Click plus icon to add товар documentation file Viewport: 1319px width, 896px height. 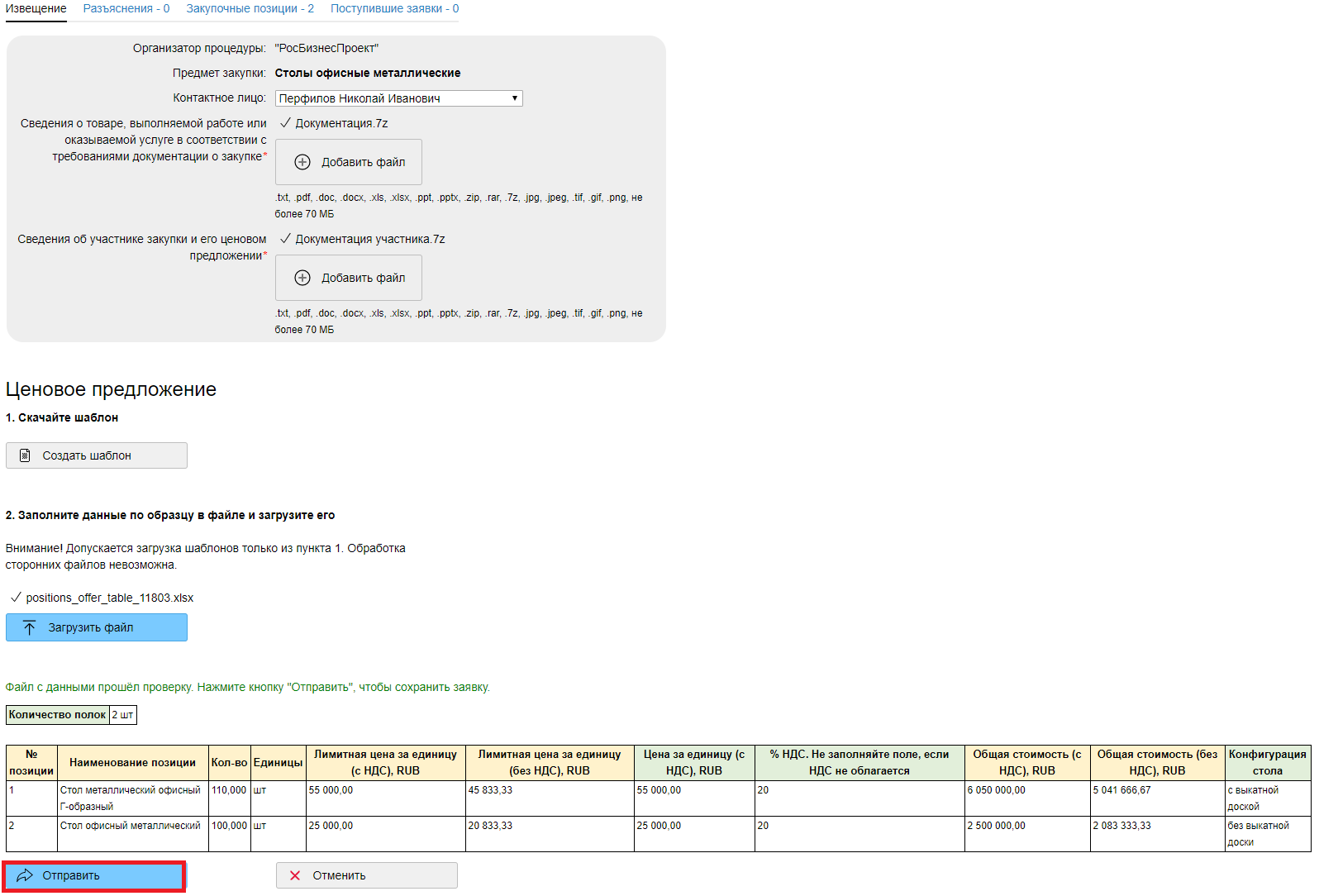pyautogui.click(x=302, y=162)
